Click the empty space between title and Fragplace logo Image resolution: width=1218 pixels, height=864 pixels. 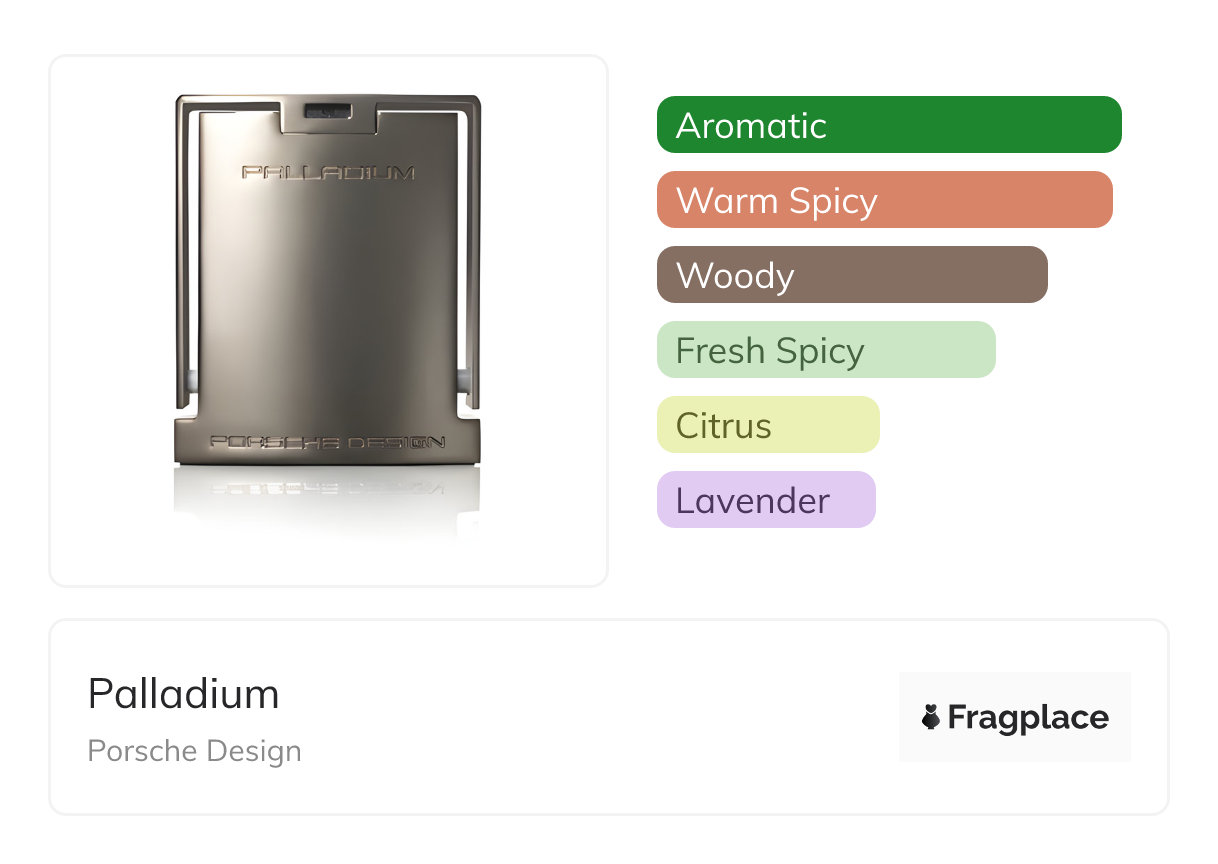pos(600,717)
